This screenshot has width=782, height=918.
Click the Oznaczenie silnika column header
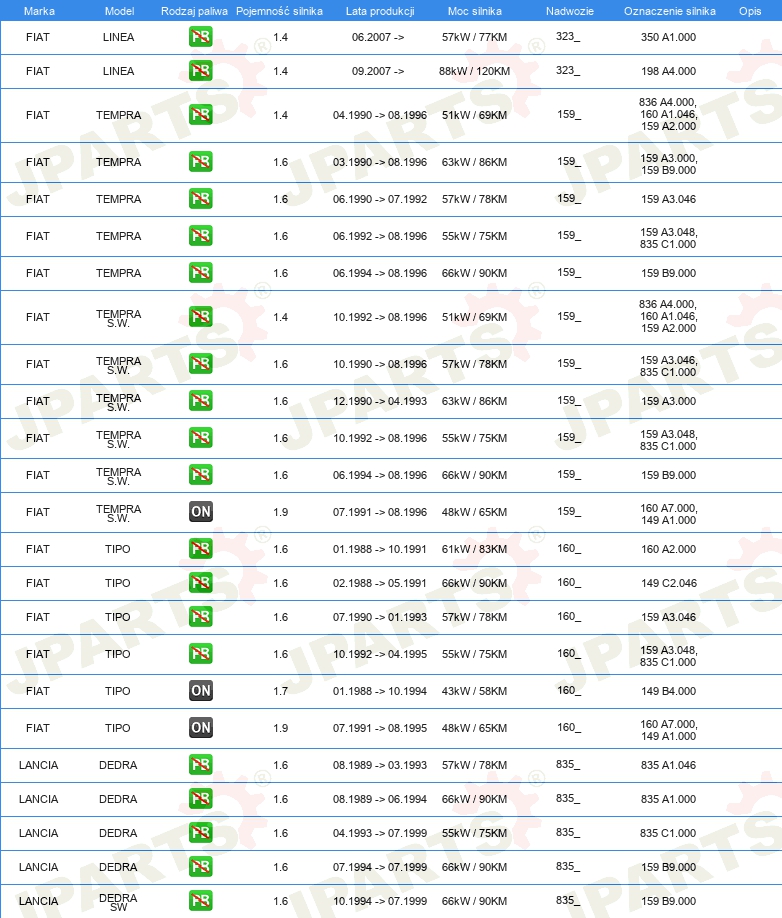670,11
